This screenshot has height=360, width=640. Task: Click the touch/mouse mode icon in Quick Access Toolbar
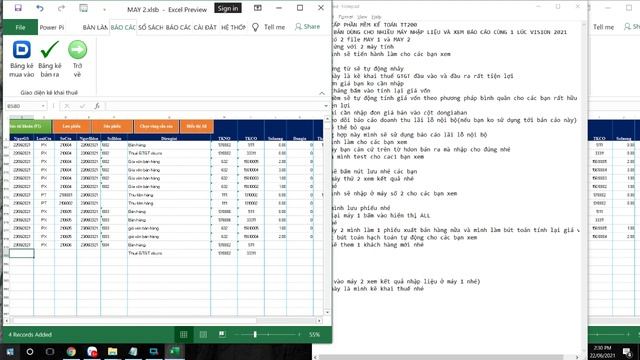(83, 8)
